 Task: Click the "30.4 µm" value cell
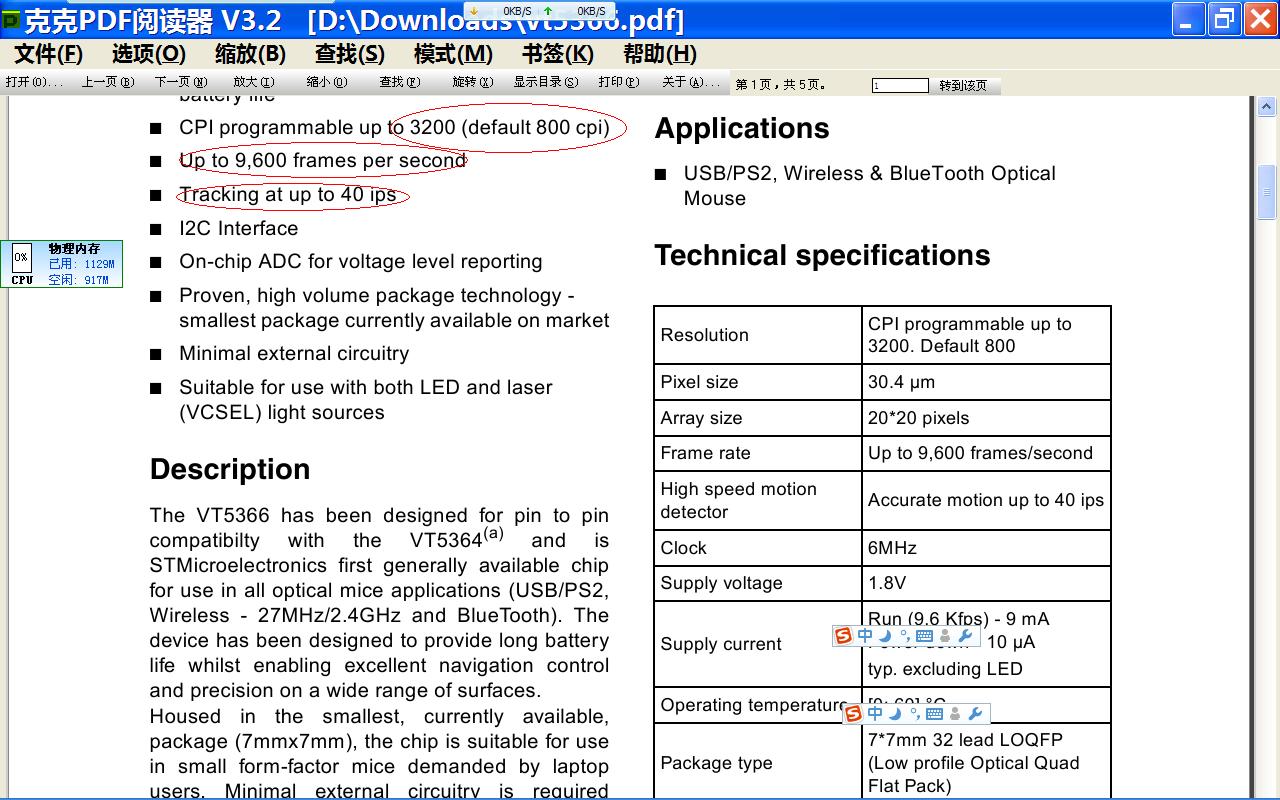[986, 382]
